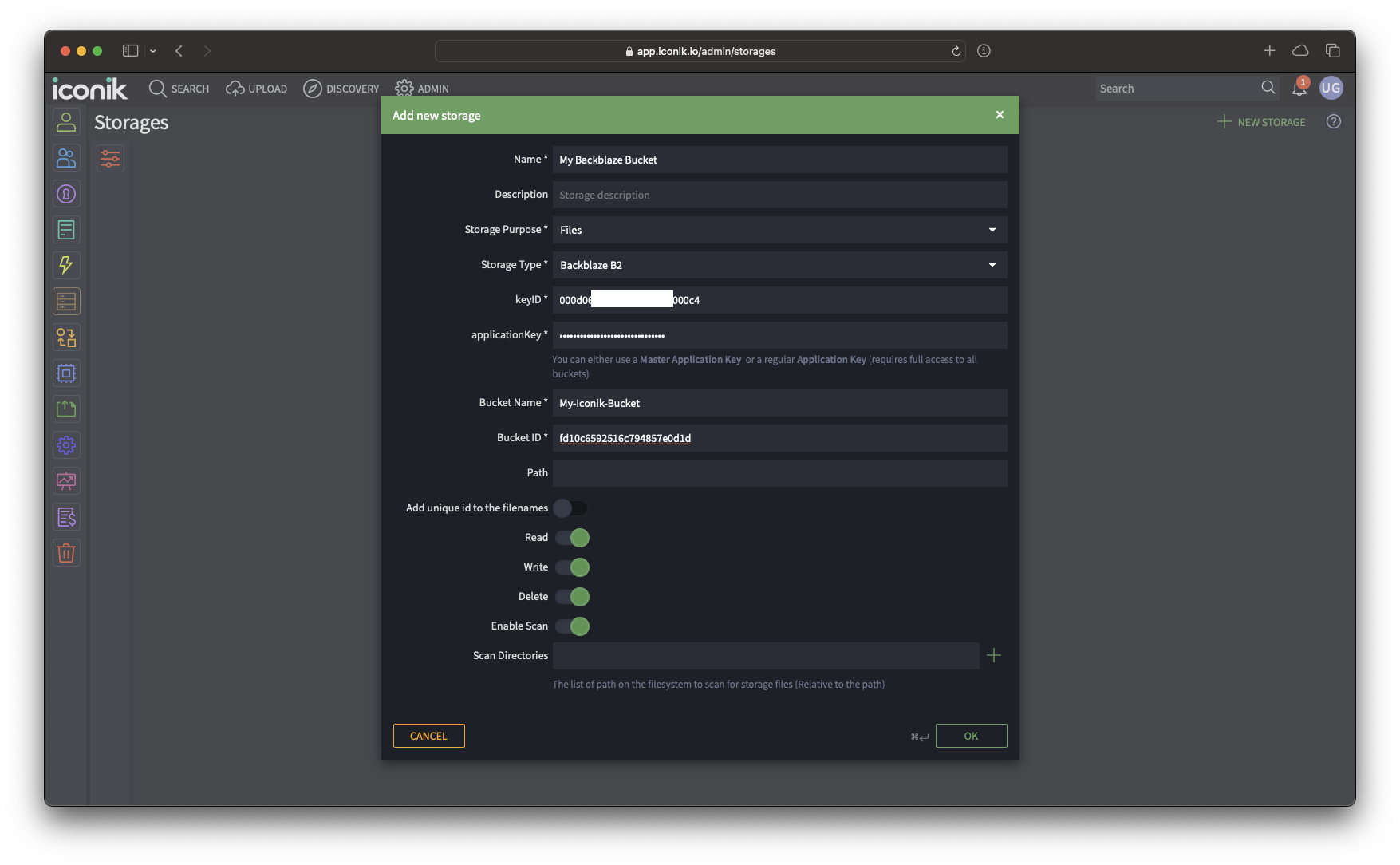Click the Scan Directories input field
The image size is (1400, 865).
click(x=766, y=656)
